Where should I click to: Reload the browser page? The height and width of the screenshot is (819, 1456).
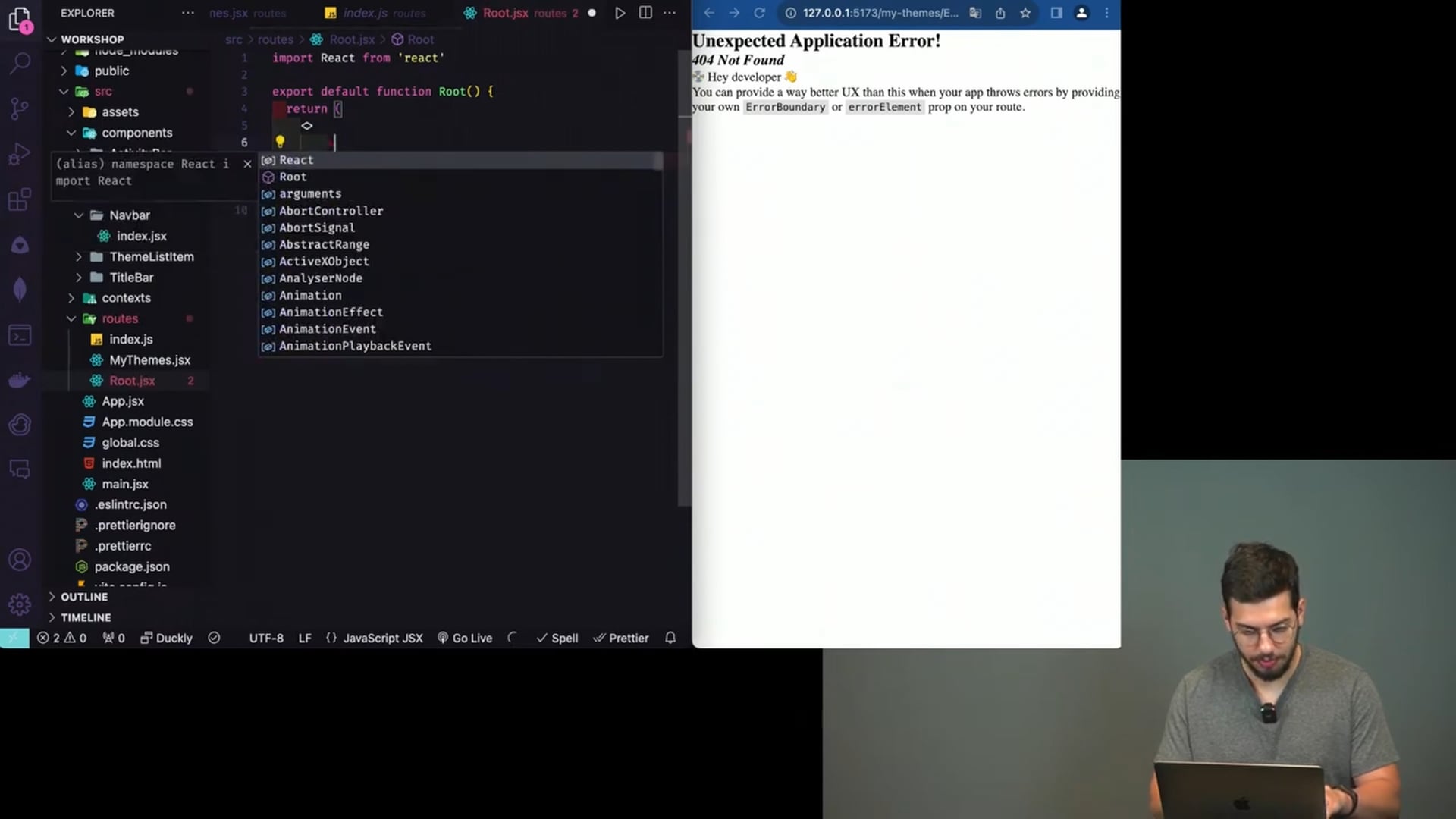(x=759, y=13)
